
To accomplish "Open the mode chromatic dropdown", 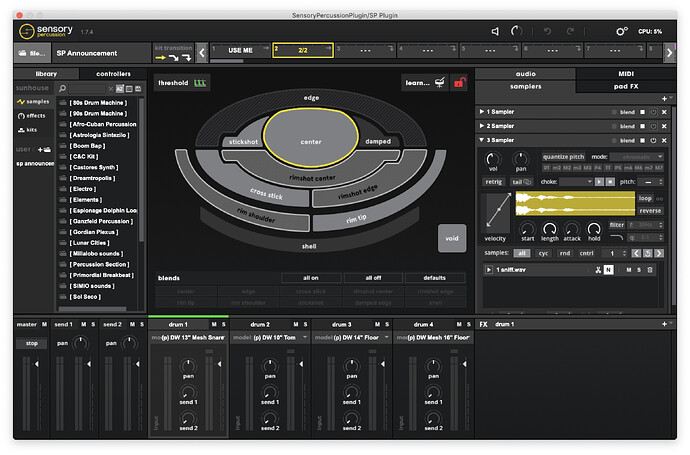I will pyautogui.click(x=637, y=157).
